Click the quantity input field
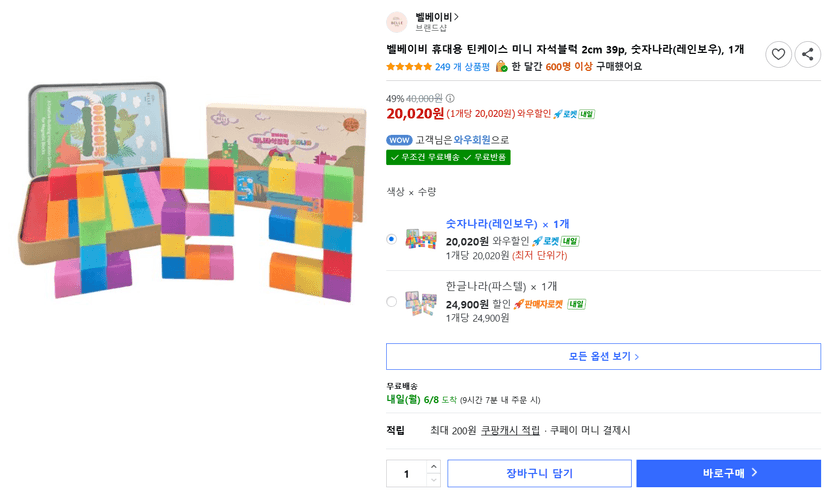This screenshot has width=828, height=493. click(407, 473)
